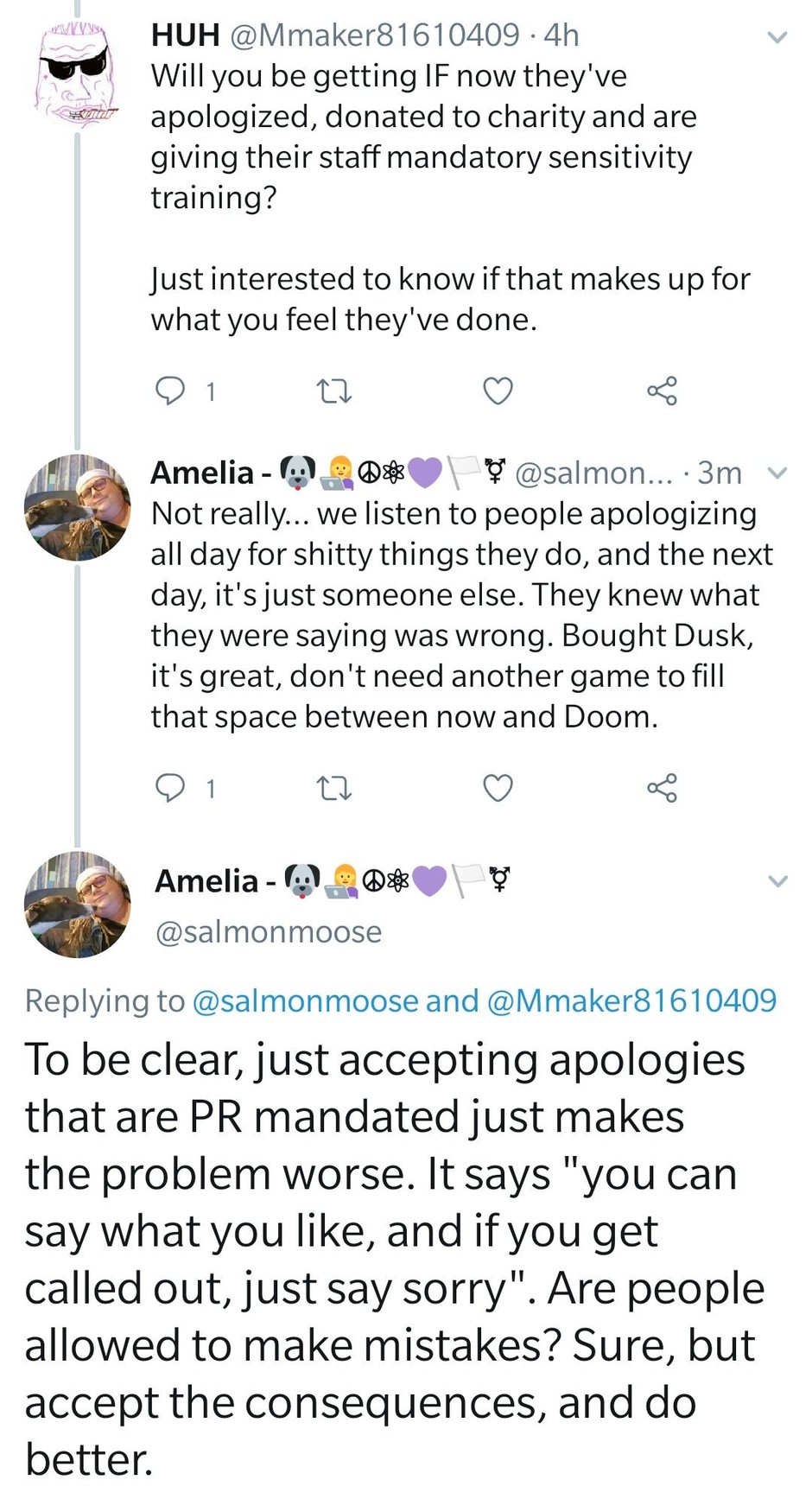Click @salmonmoose handle under main Amelia name

coord(268,931)
